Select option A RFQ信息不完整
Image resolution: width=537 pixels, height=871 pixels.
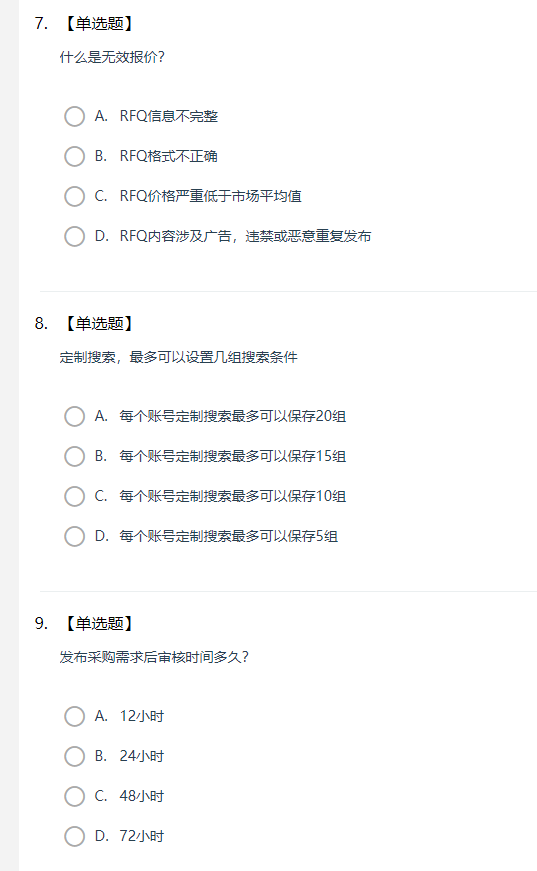74,117
